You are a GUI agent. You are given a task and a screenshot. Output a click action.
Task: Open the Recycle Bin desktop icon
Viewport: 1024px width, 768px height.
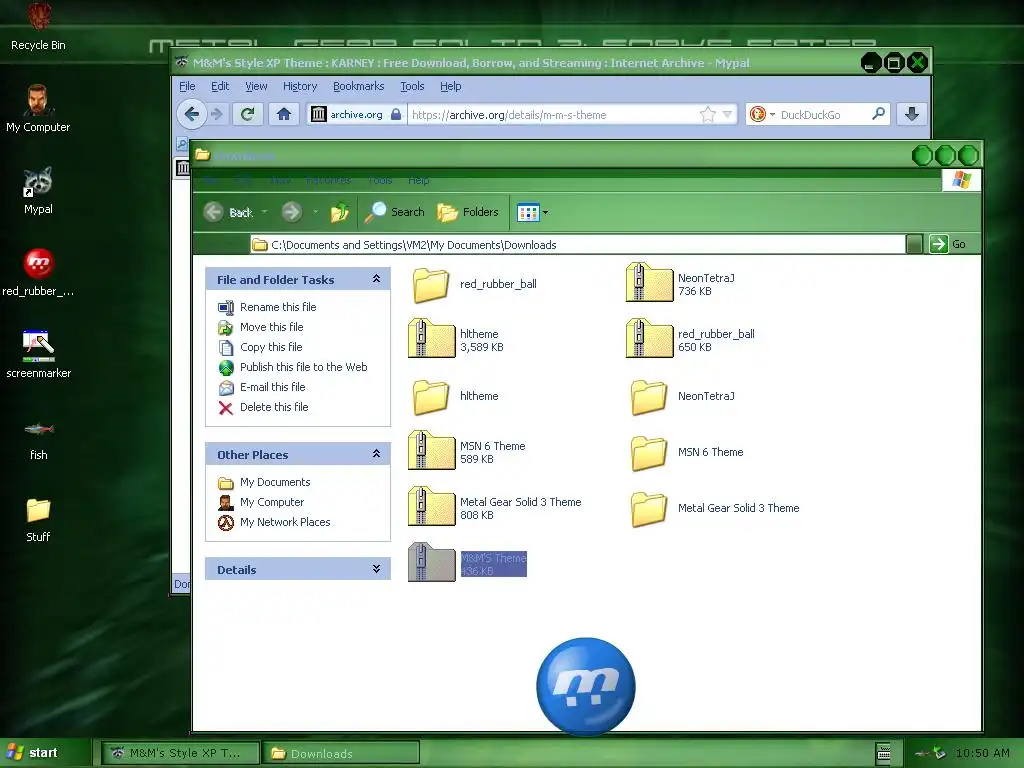[x=39, y=26]
